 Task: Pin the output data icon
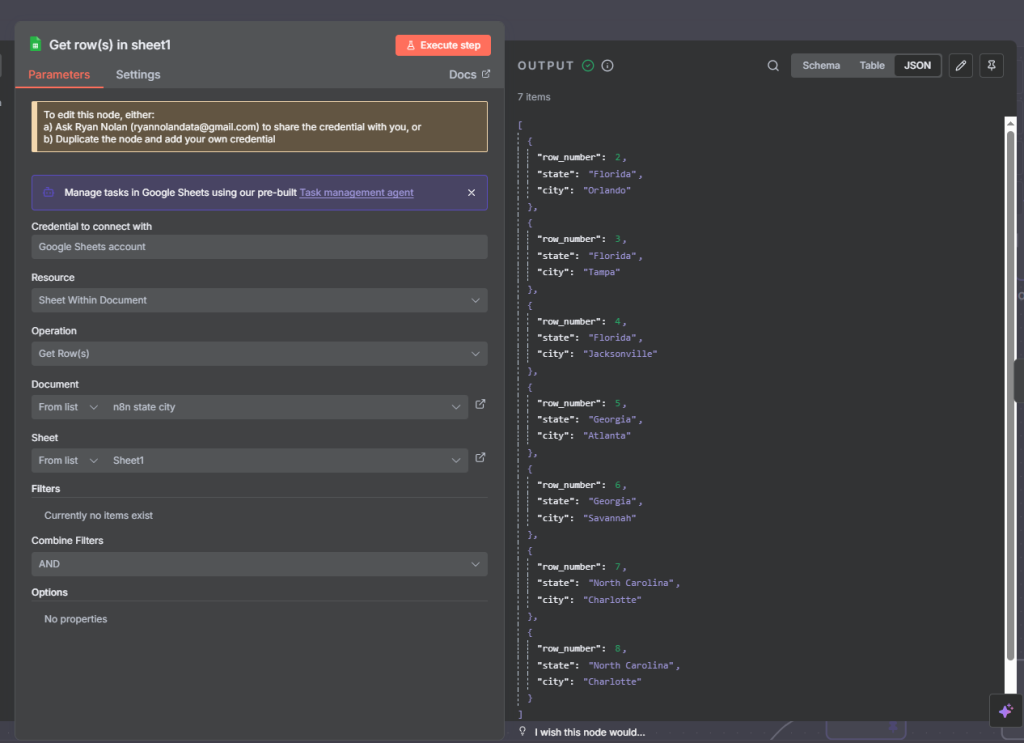coord(991,66)
